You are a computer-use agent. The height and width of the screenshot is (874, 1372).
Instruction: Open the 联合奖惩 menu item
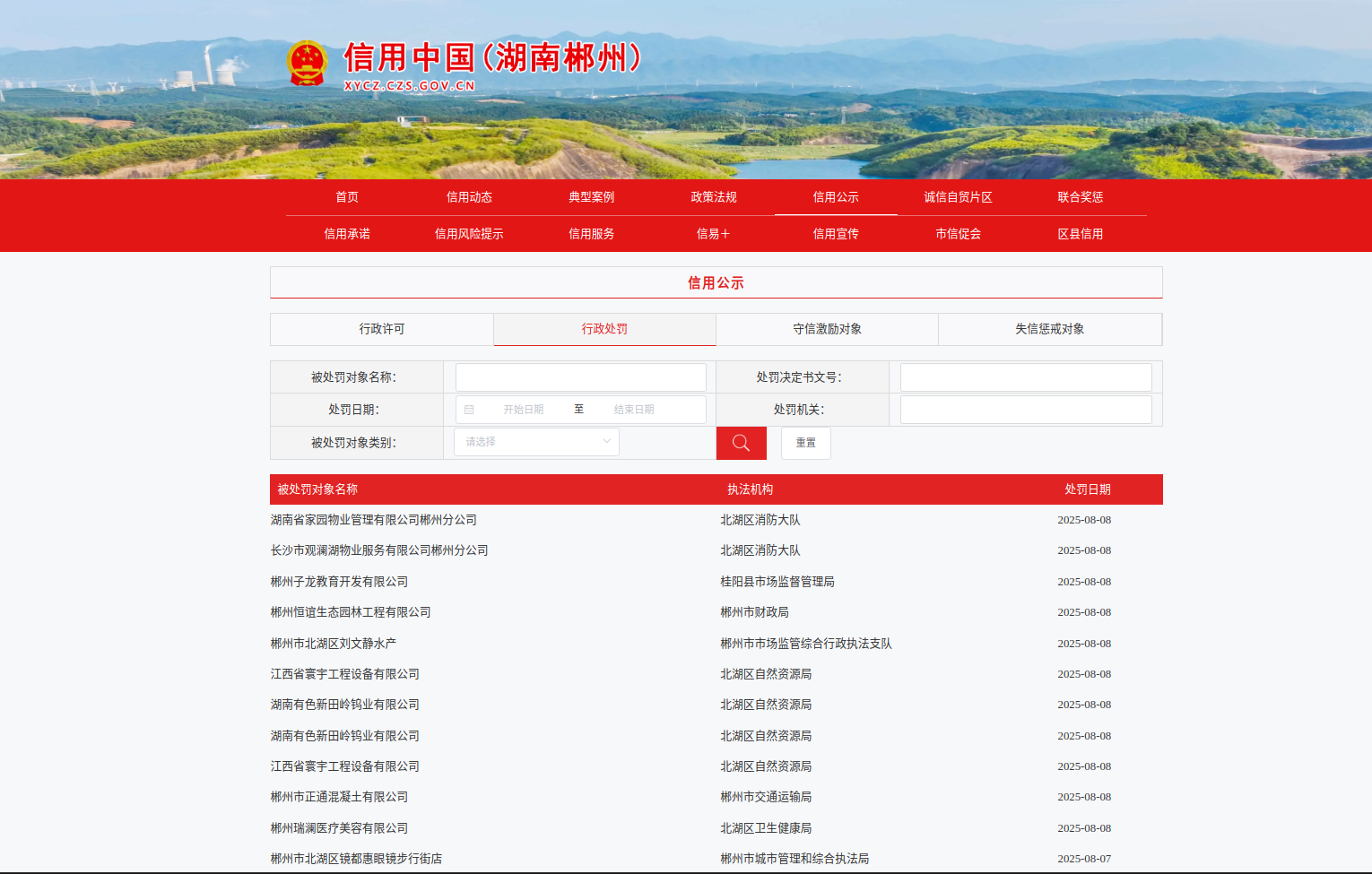point(1080,197)
